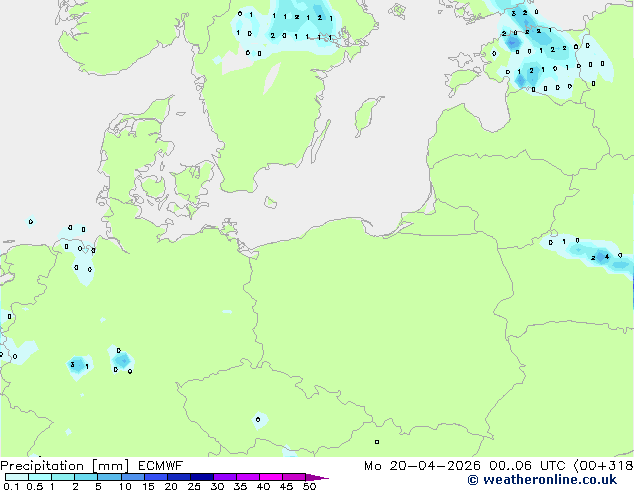
Task: Click the 'Precipitation [mm]' title text
Action: (65, 466)
